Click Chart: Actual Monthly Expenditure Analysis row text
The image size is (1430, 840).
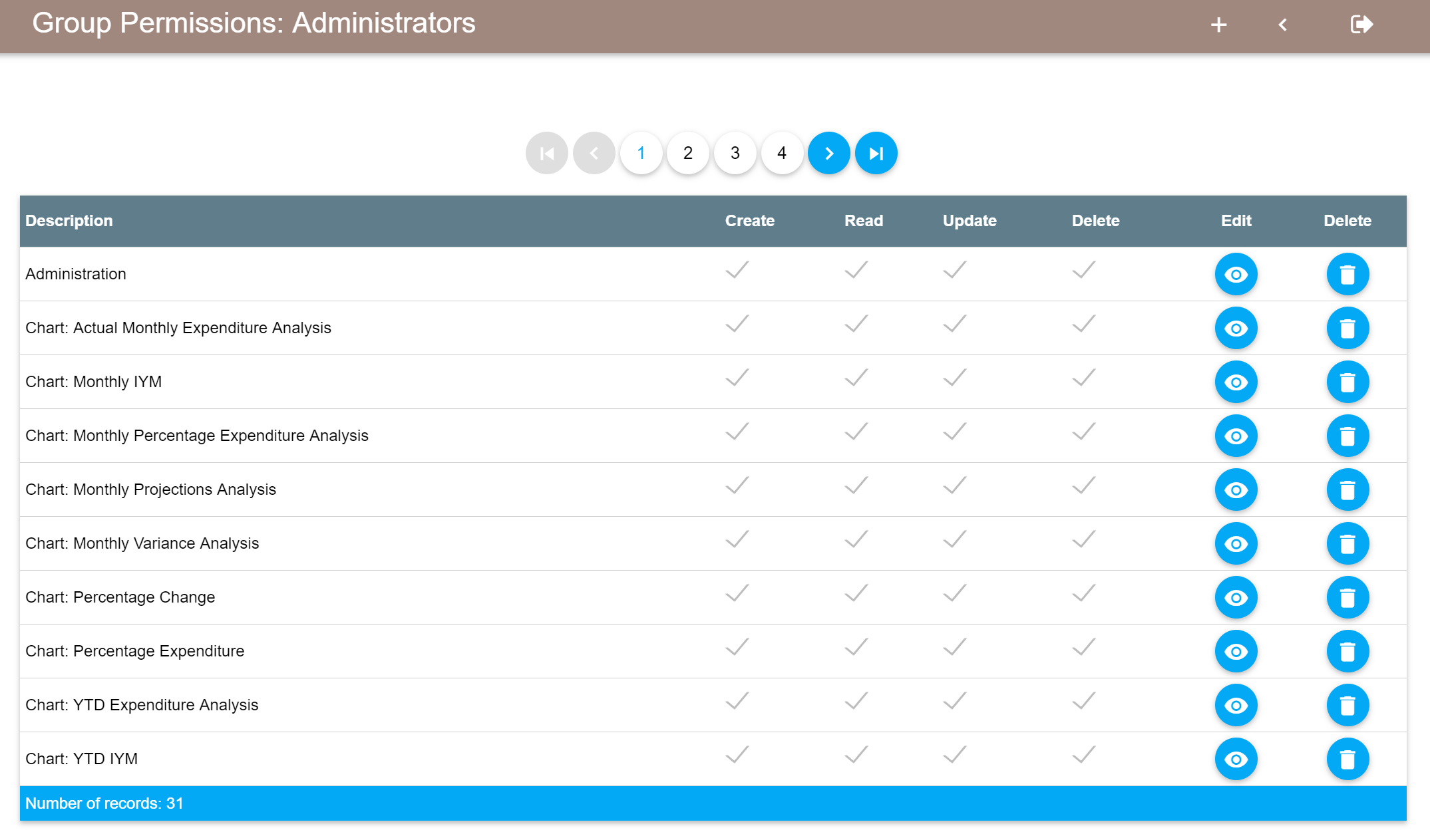pos(178,328)
